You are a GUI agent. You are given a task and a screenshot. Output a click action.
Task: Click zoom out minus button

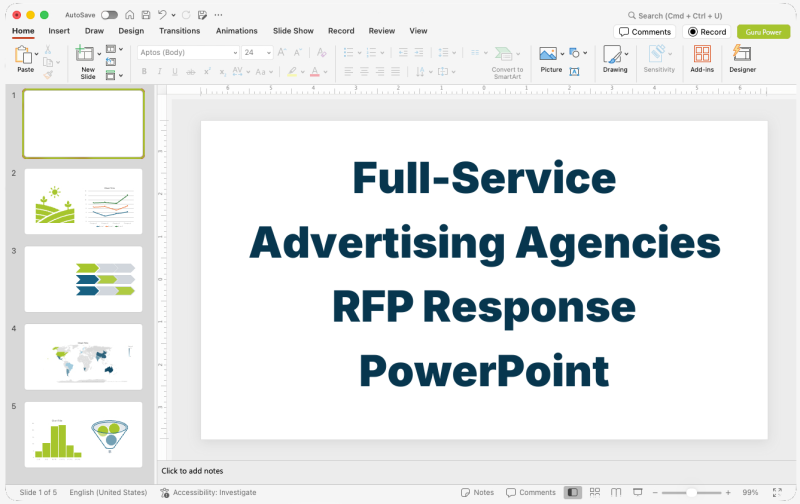pos(655,492)
